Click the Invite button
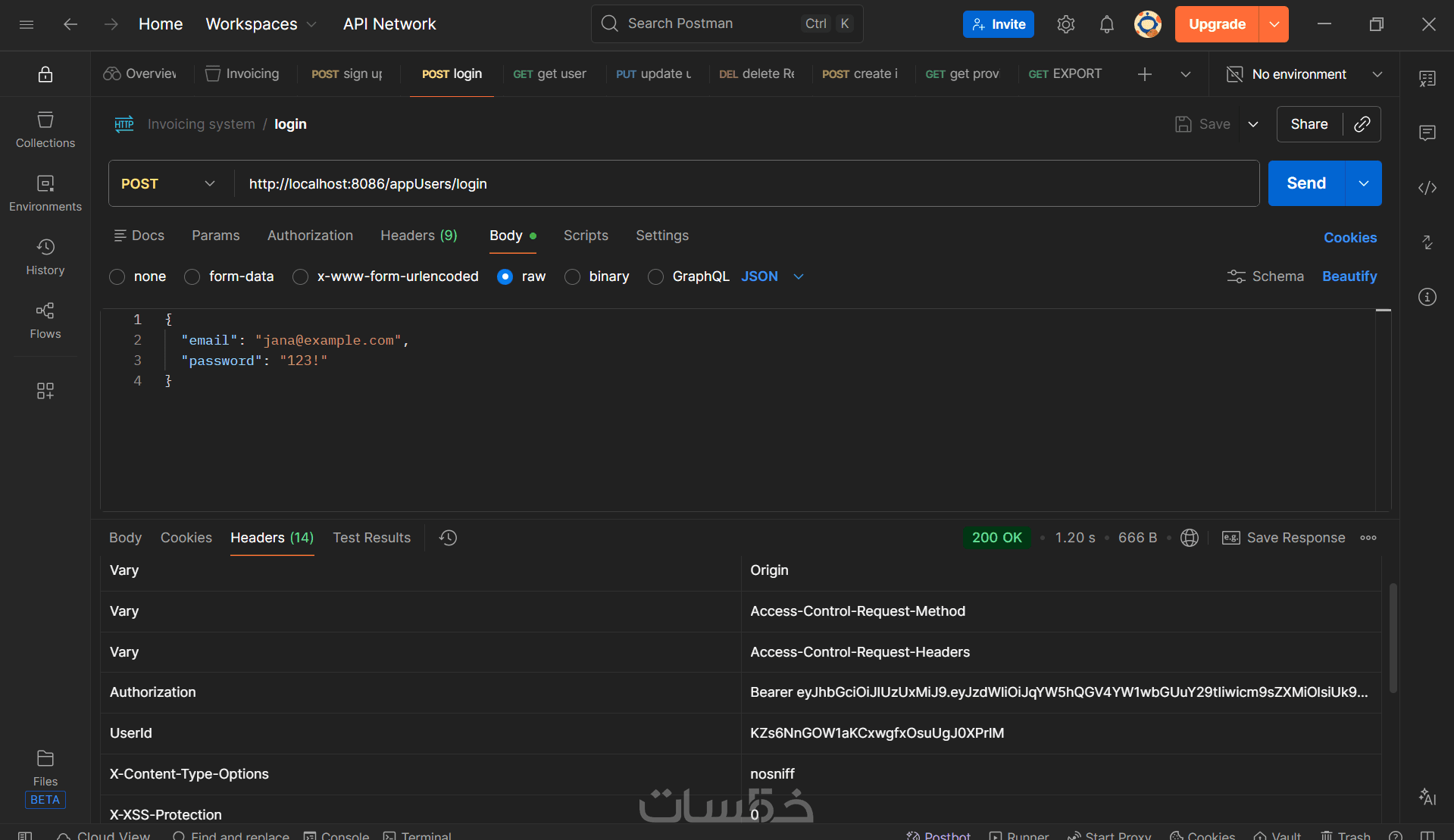 pyautogui.click(x=999, y=24)
